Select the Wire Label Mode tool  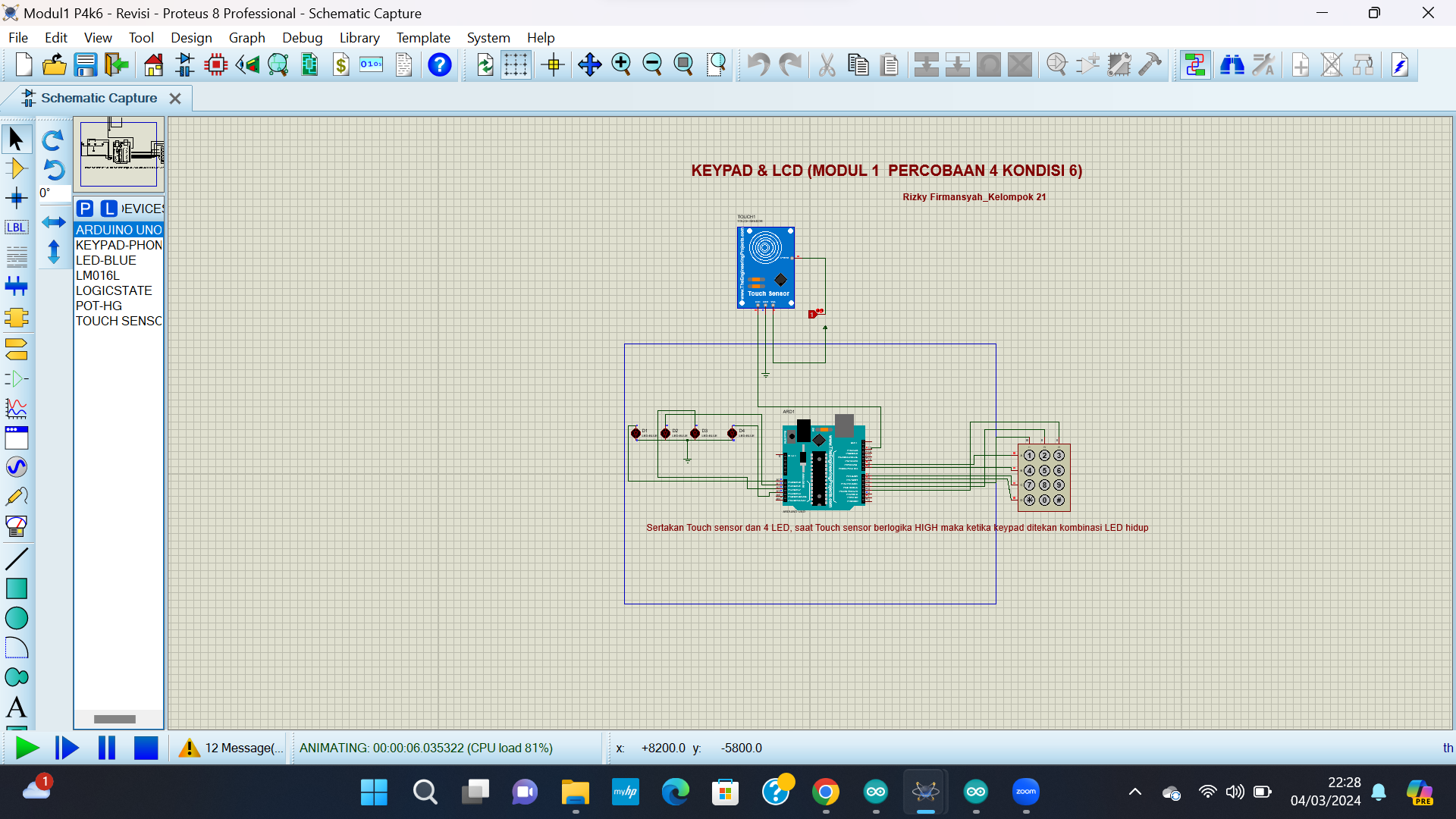16,227
